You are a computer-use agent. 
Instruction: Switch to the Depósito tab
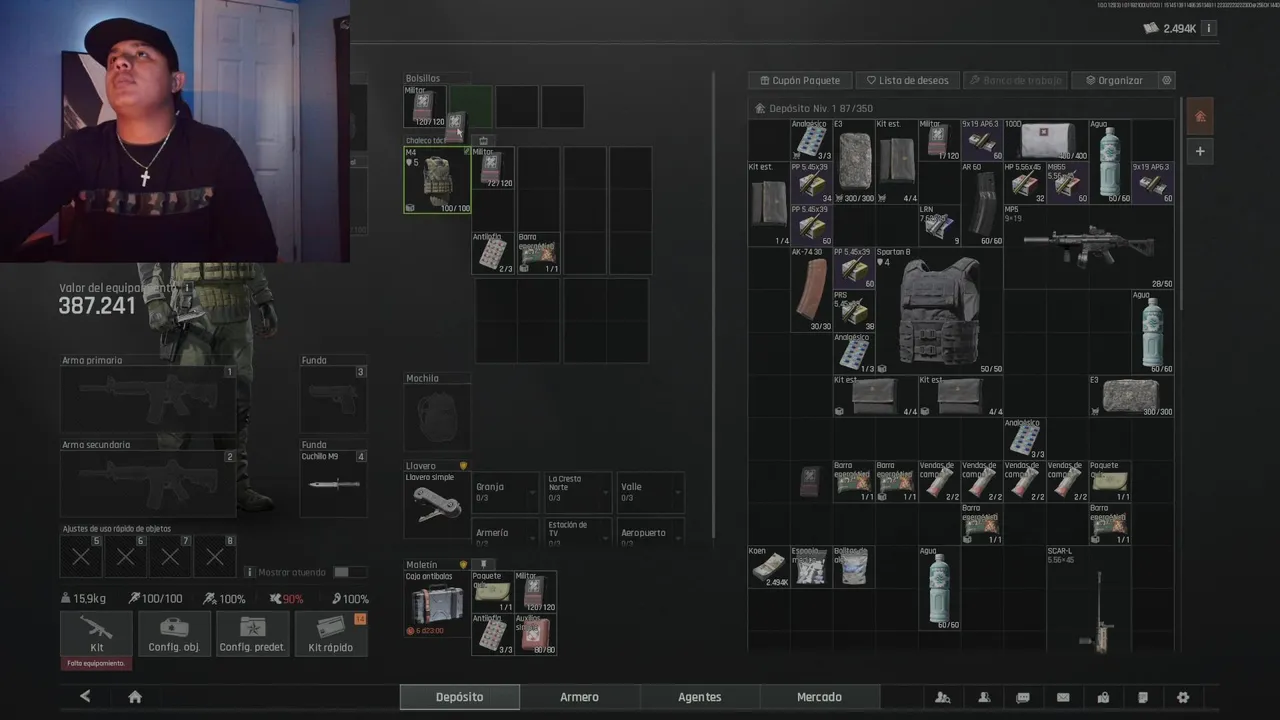[x=460, y=697]
